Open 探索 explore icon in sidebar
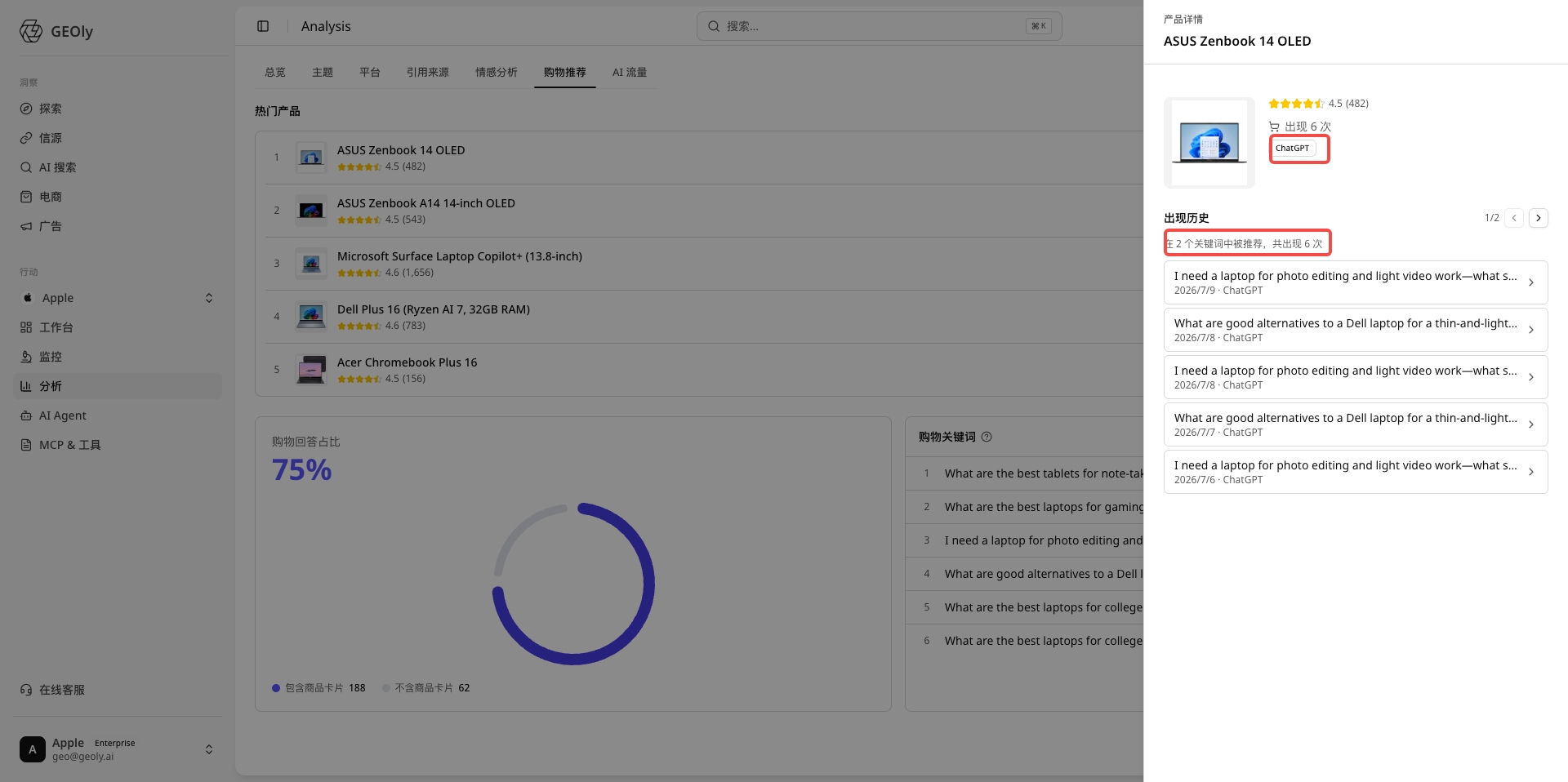Screen dimensions: 1568x782 click(x=26, y=109)
